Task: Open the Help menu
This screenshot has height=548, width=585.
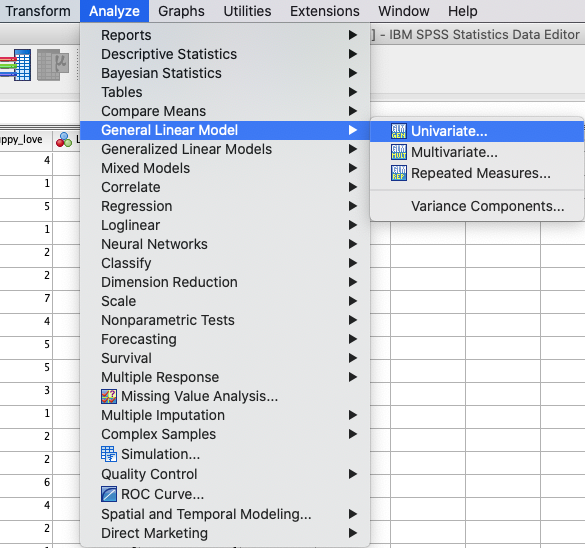Action: pos(463,11)
